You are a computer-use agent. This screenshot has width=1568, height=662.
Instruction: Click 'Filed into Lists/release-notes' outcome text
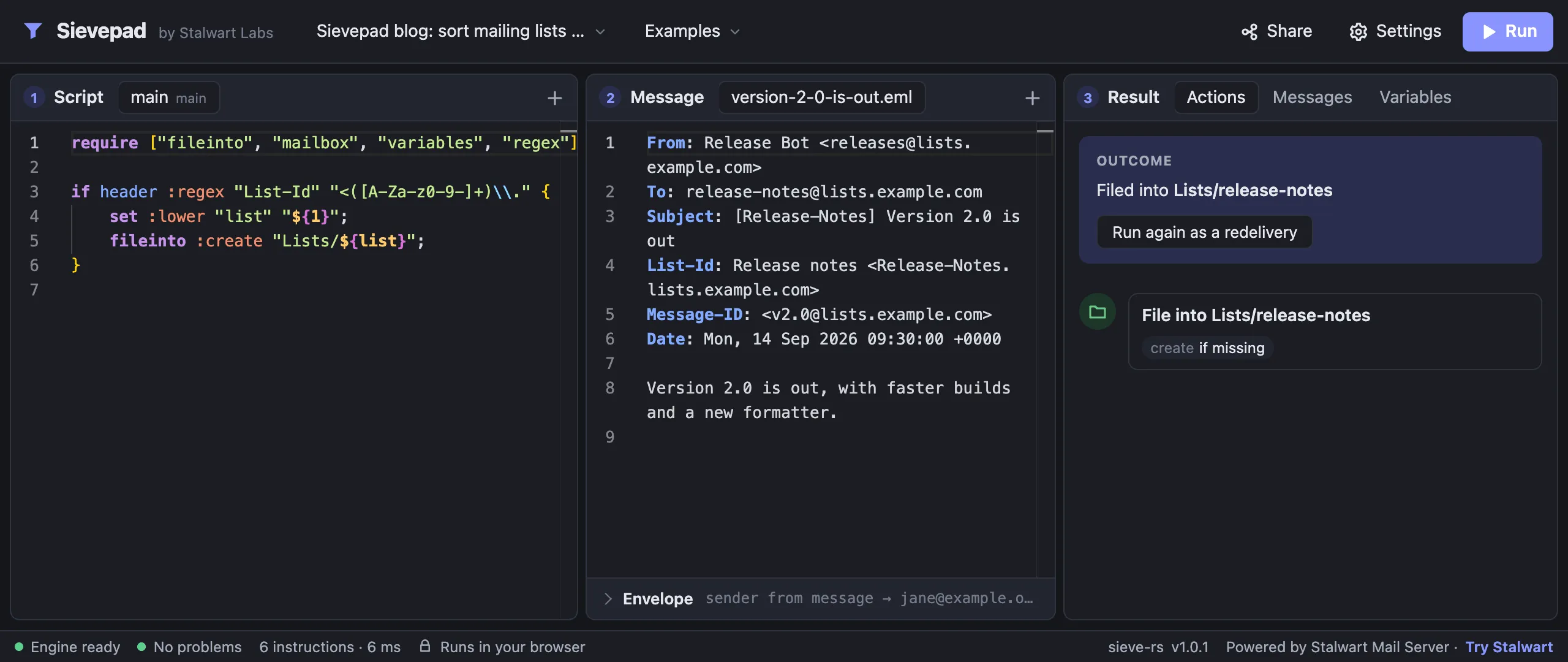click(x=1214, y=190)
